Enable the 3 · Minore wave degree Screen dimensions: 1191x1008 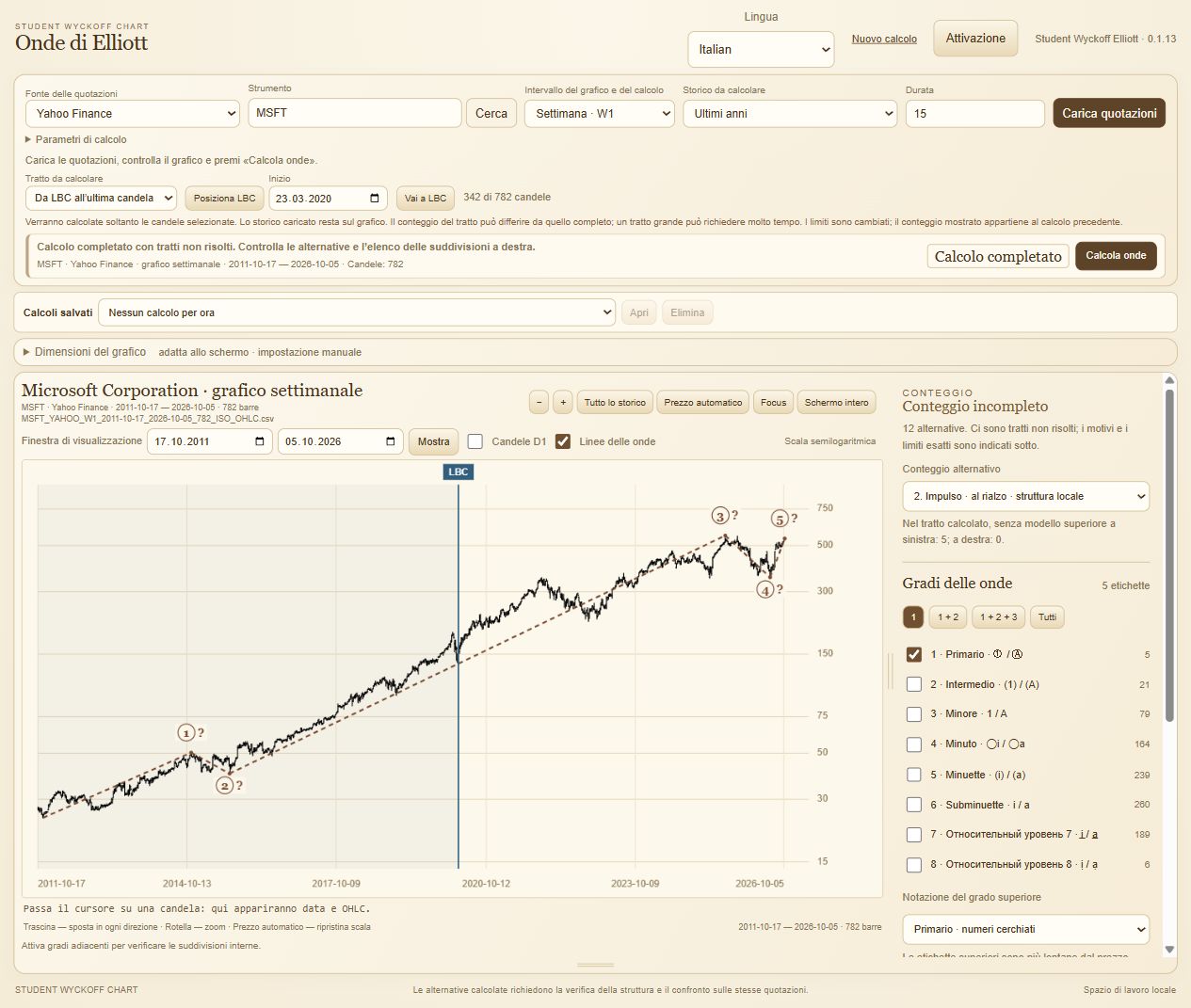pyautogui.click(x=913, y=714)
